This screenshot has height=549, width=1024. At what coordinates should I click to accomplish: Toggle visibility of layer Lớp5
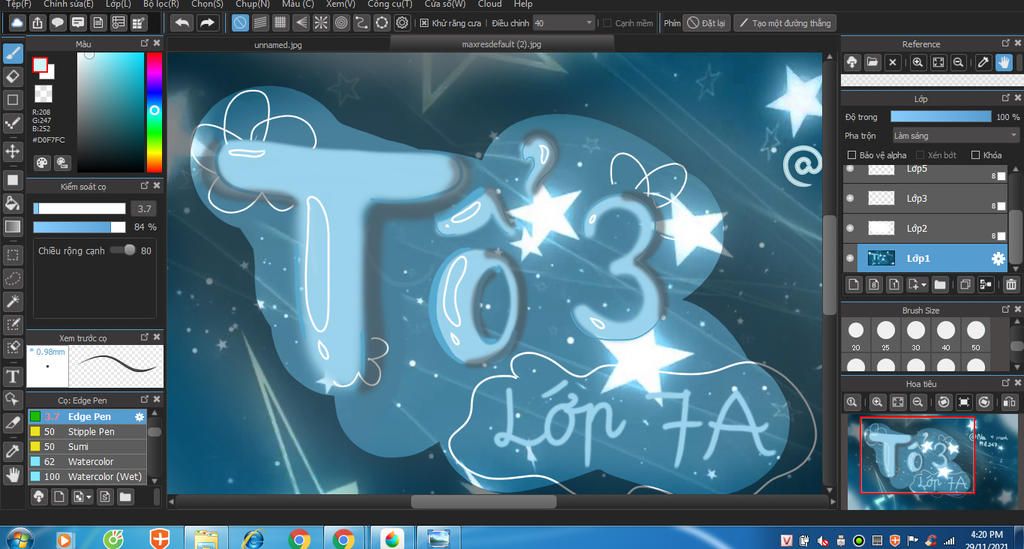[x=850, y=169]
